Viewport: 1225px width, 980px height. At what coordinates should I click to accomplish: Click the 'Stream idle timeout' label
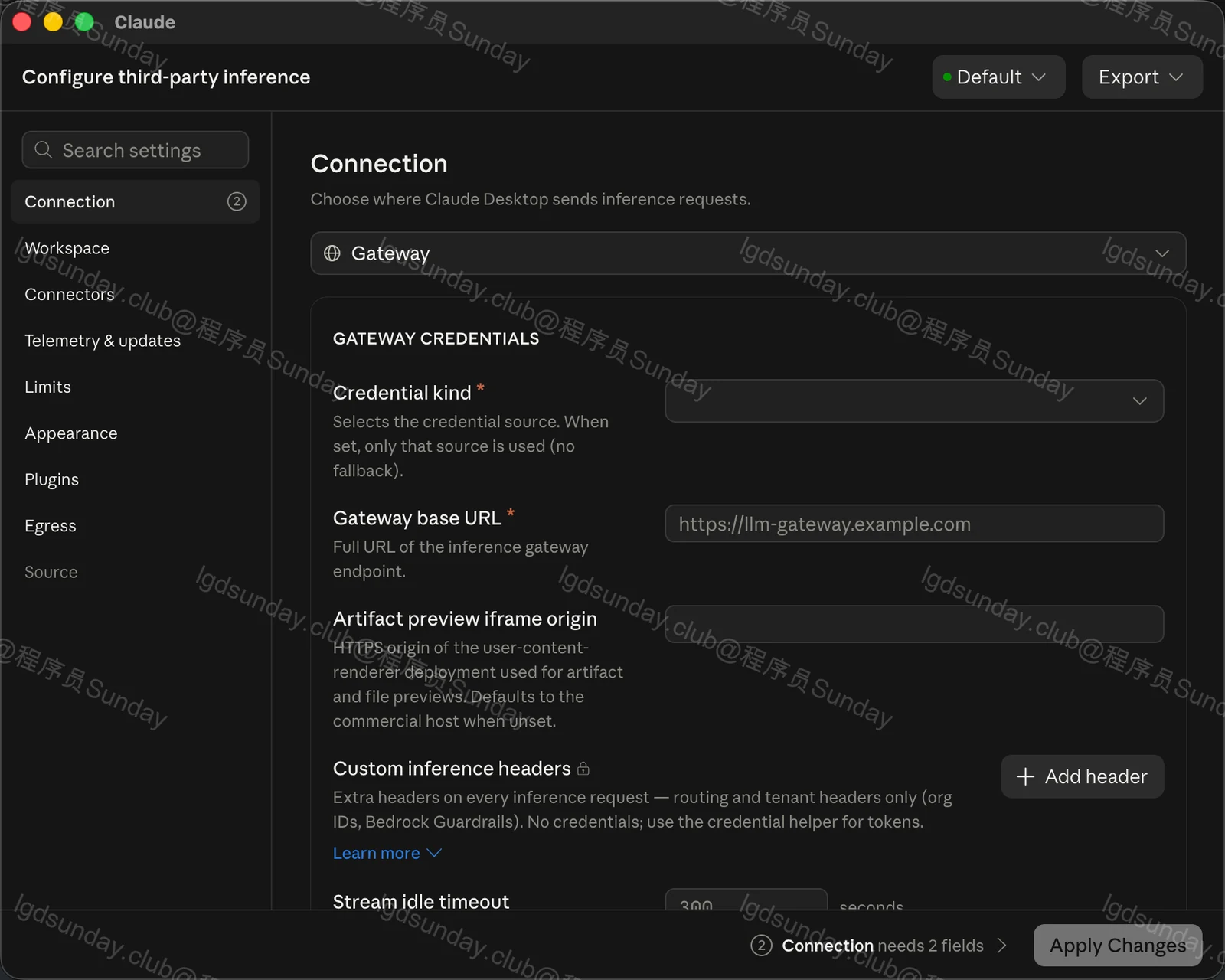click(421, 901)
